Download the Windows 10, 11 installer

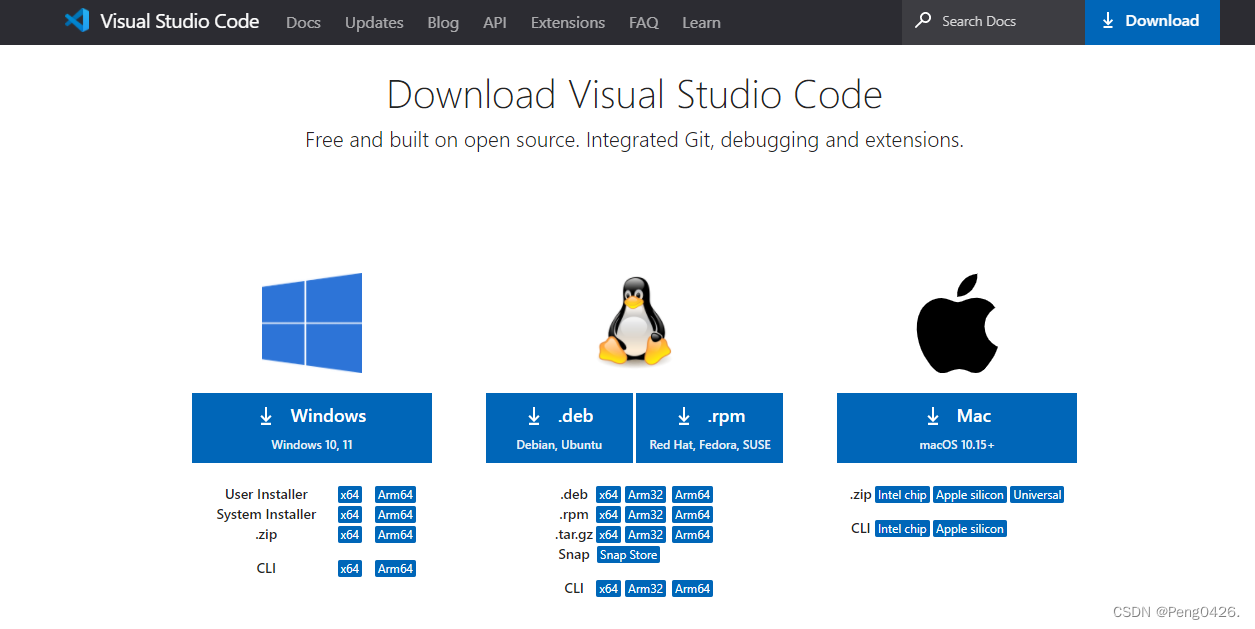(x=312, y=428)
